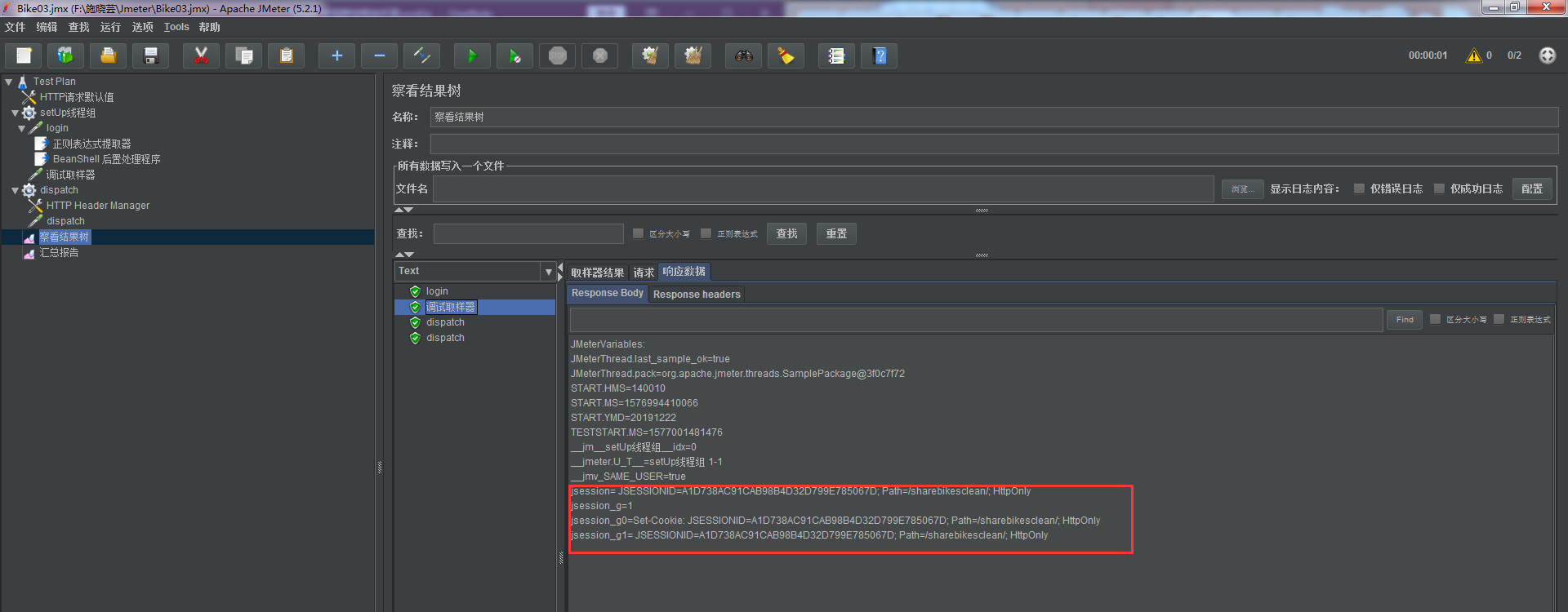Check the errors-only log checkbox
The image size is (1568, 612).
click(1359, 188)
